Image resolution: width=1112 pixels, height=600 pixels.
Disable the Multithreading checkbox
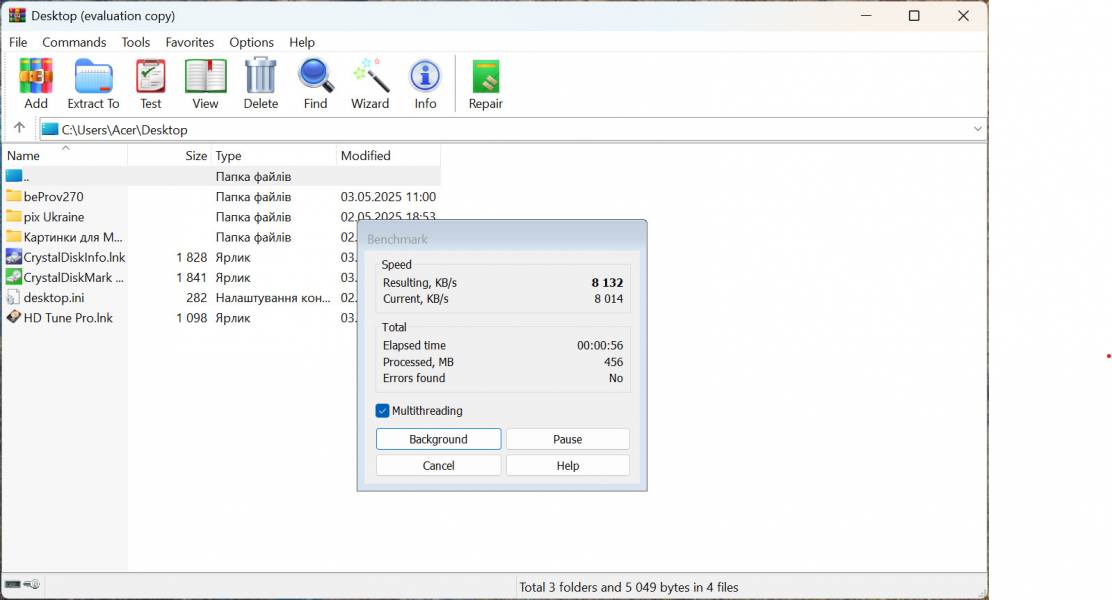(382, 411)
